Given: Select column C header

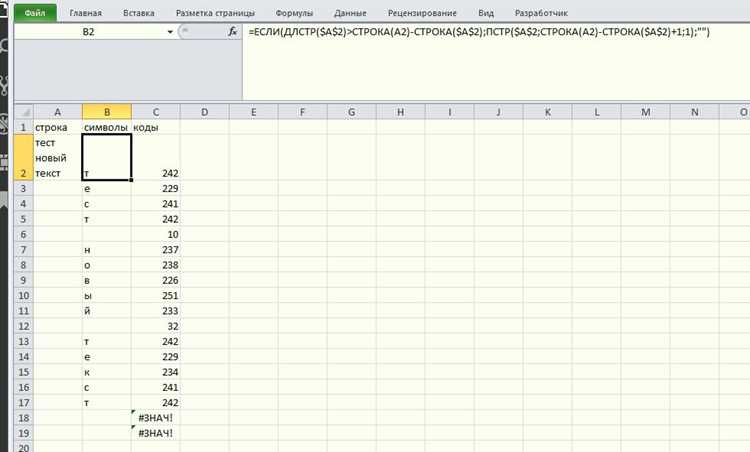Looking at the screenshot, I should pos(156,112).
